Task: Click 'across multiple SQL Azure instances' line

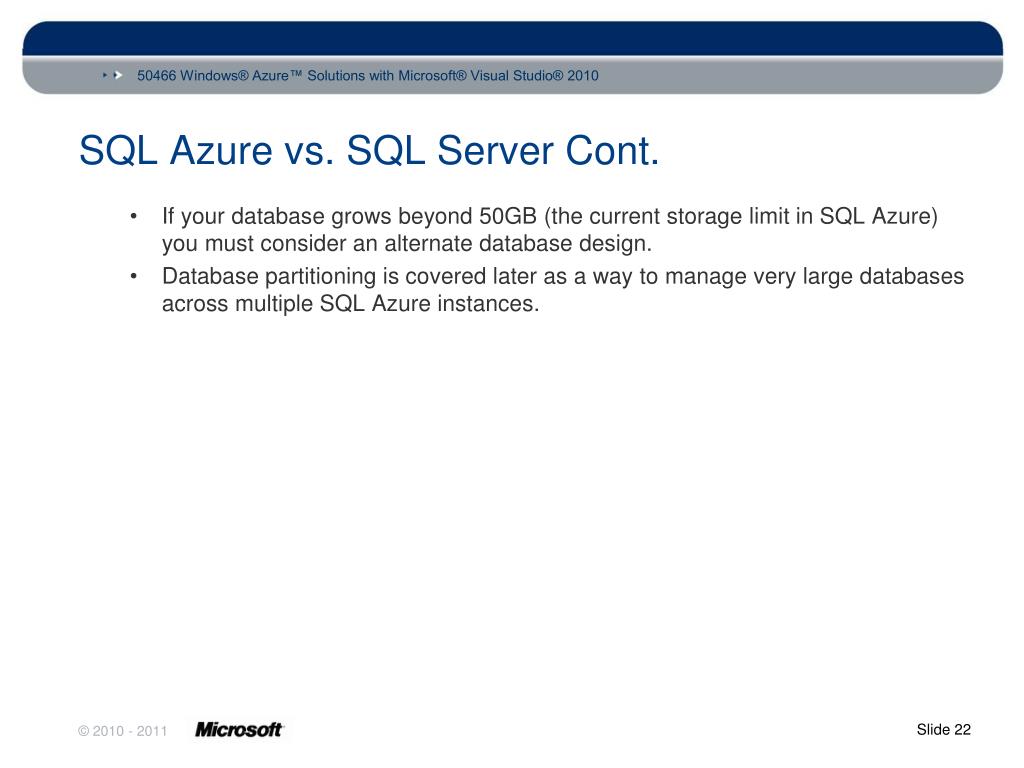Action: pyautogui.click(x=350, y=304)
